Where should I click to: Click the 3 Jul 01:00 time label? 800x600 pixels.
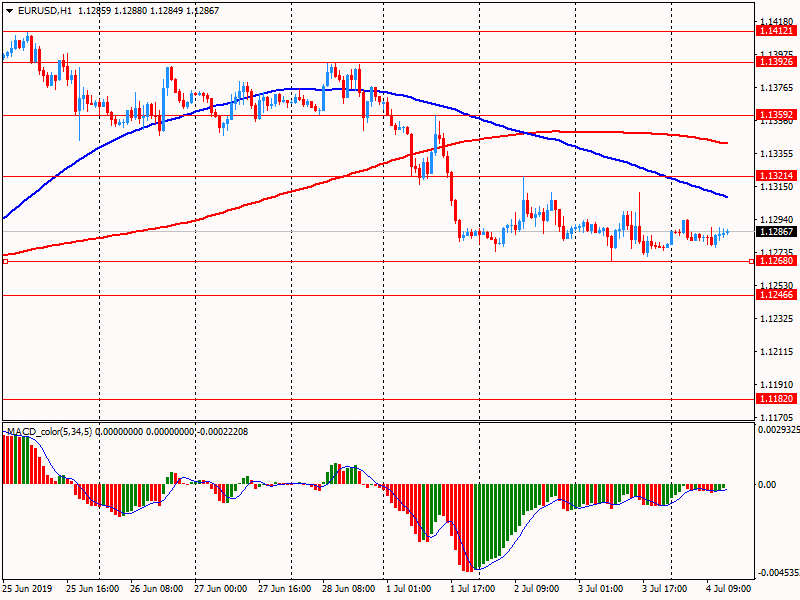pyautogui.click(x=601, y=588)
